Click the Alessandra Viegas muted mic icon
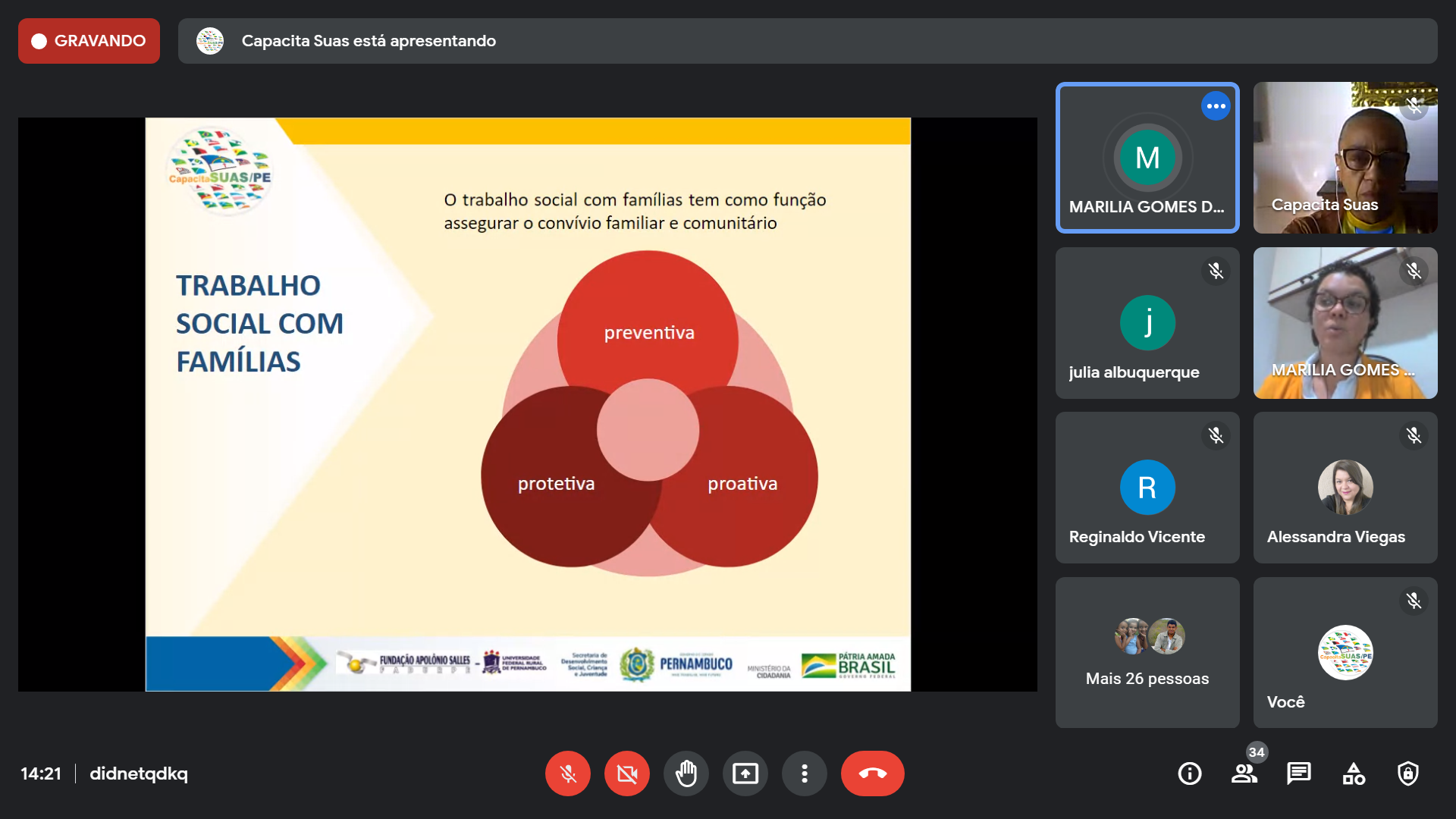The height and width of the screenshot is (819, 1456). 1414,435
